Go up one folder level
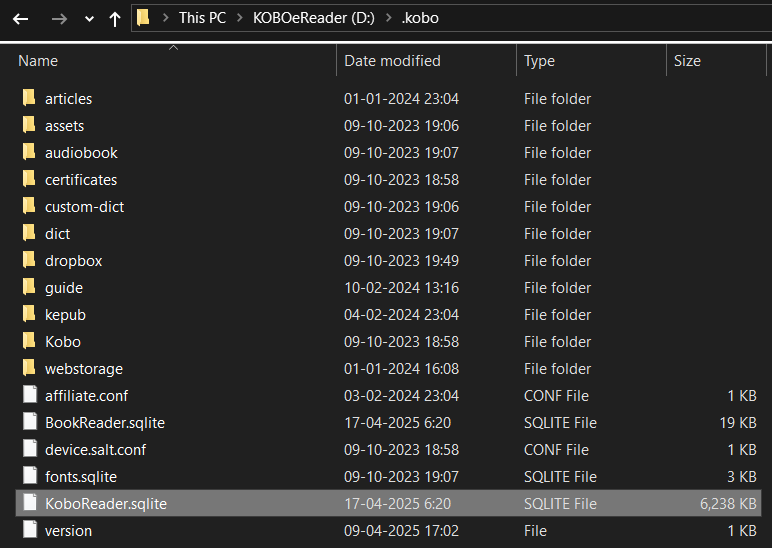 point(115,19)
